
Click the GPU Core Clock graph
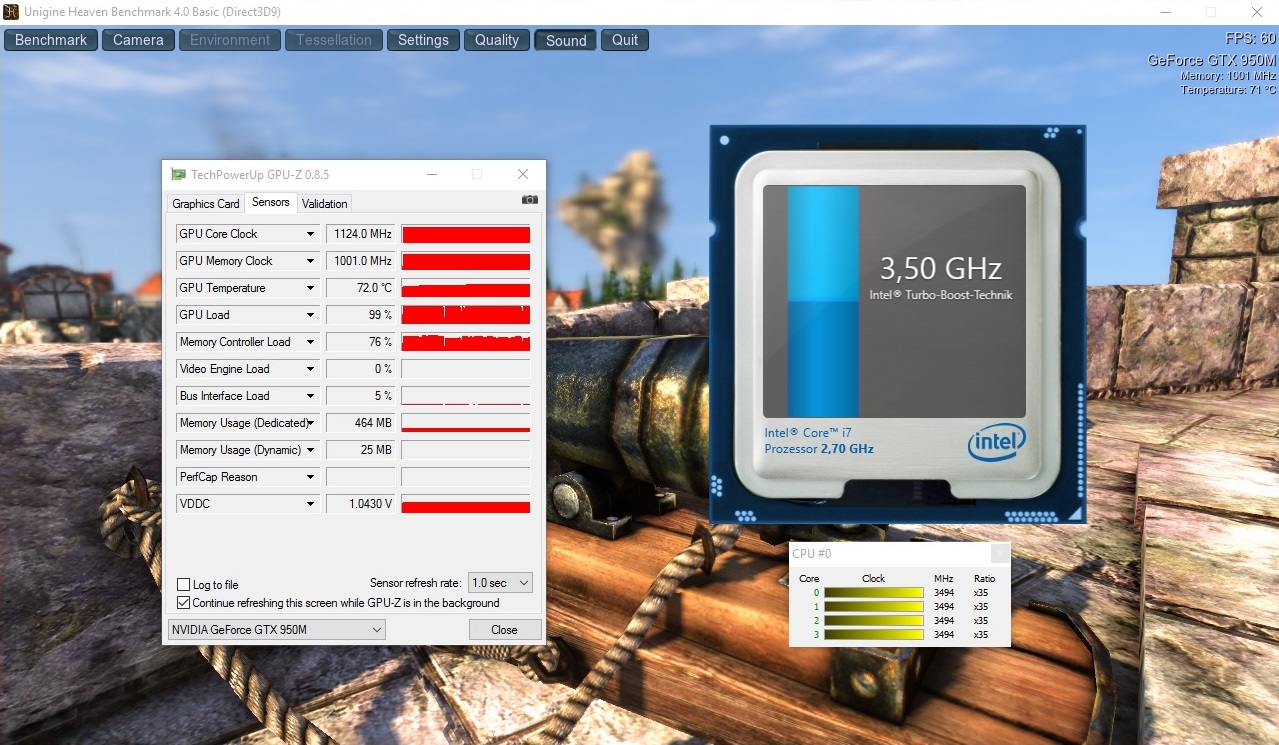(x=466, y=234)
